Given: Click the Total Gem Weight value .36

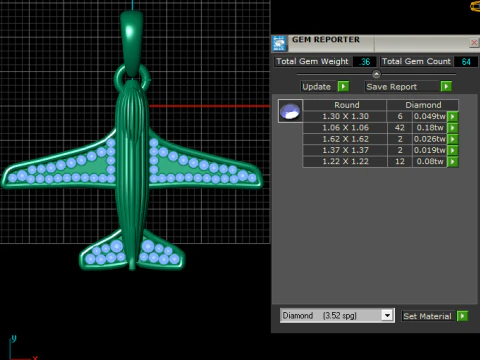Looking at the screenshot, I should click(365, 62).
